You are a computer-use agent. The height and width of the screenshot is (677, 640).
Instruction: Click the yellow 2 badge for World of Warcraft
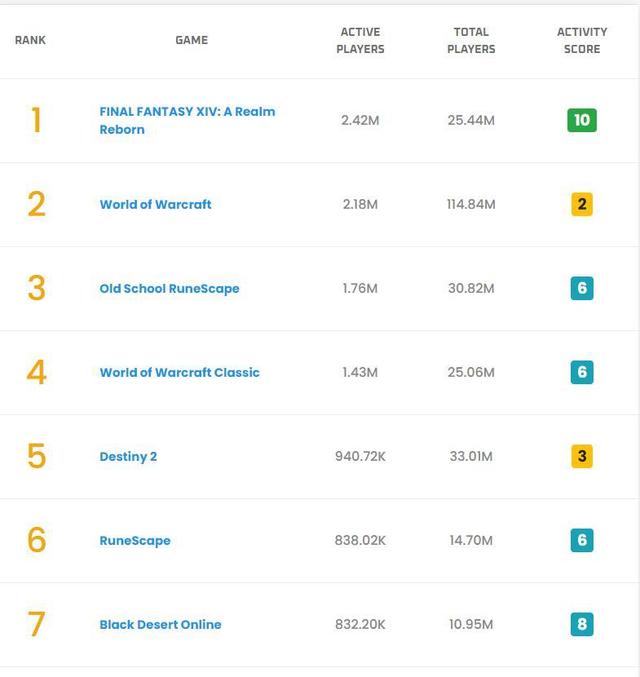(x=582, y=204)
